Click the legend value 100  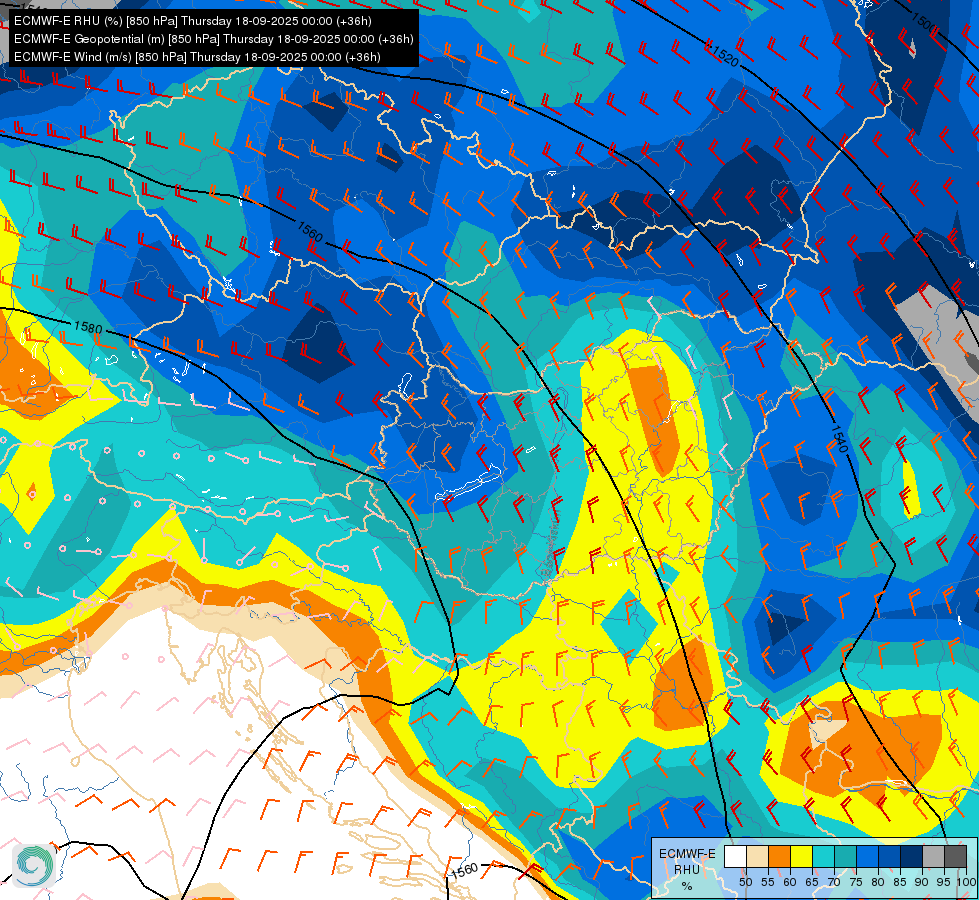tap(966, 882)
